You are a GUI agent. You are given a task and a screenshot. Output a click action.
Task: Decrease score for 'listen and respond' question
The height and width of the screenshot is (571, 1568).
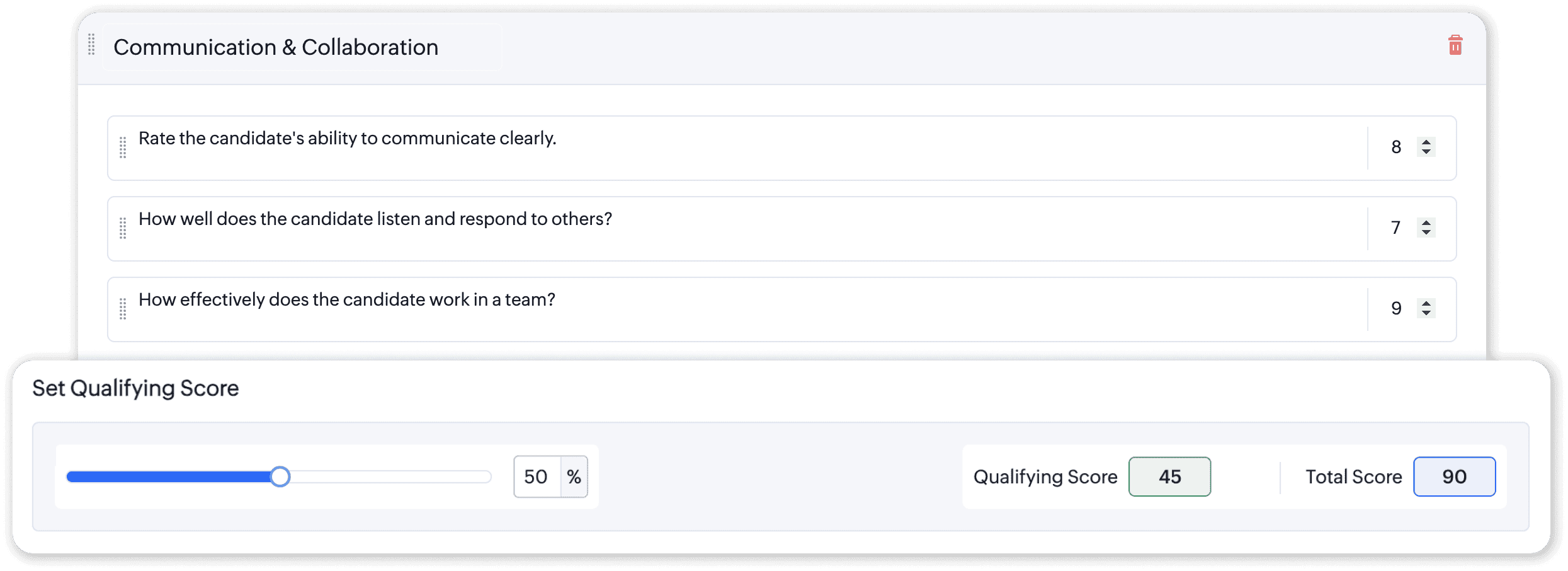(1426, 233)
